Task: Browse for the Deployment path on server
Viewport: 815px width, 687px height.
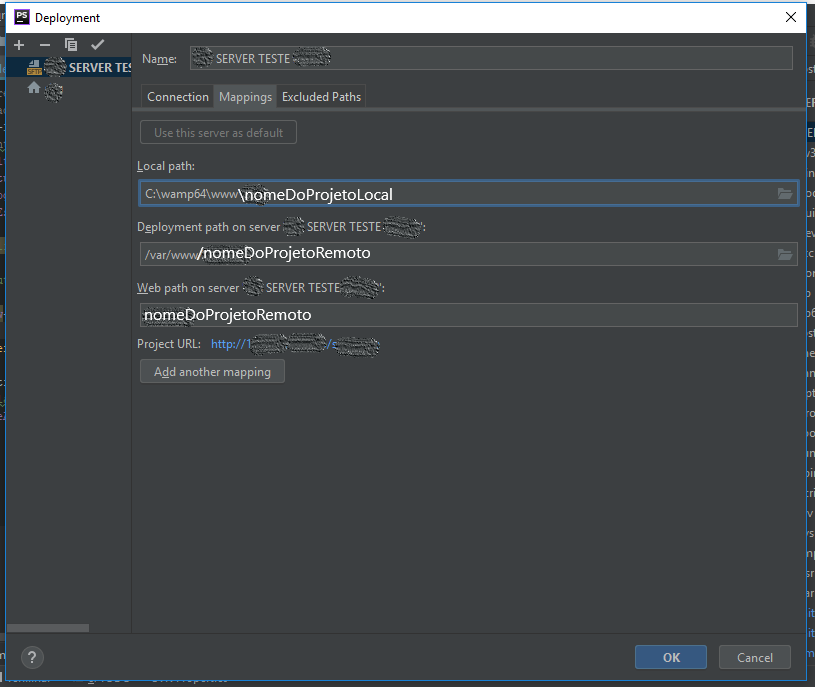Action: [x=785, y=254]
